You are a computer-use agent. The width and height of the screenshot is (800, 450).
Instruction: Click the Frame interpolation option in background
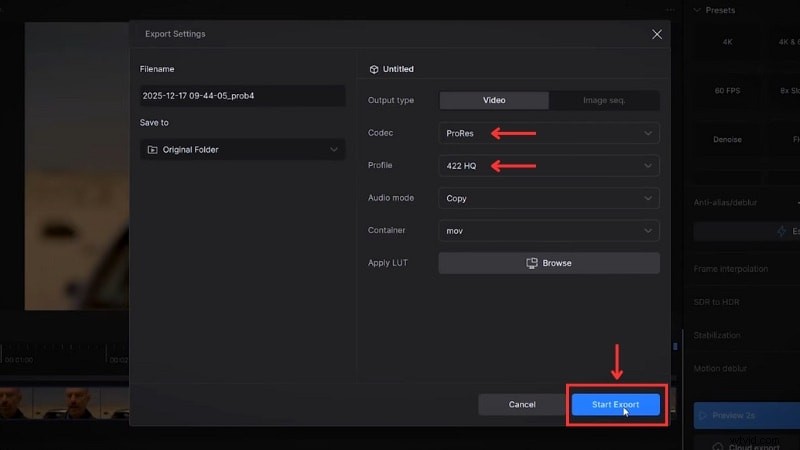click(731, 268)
